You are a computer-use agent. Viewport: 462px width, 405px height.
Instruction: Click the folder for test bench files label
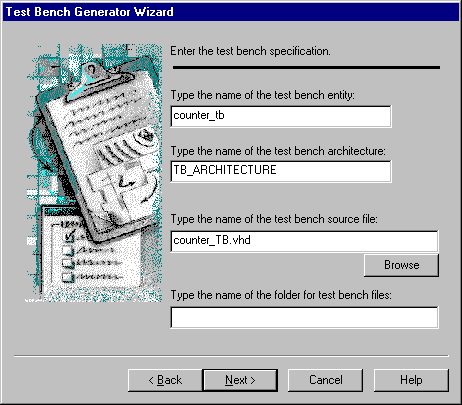click(x=281, y=295)
